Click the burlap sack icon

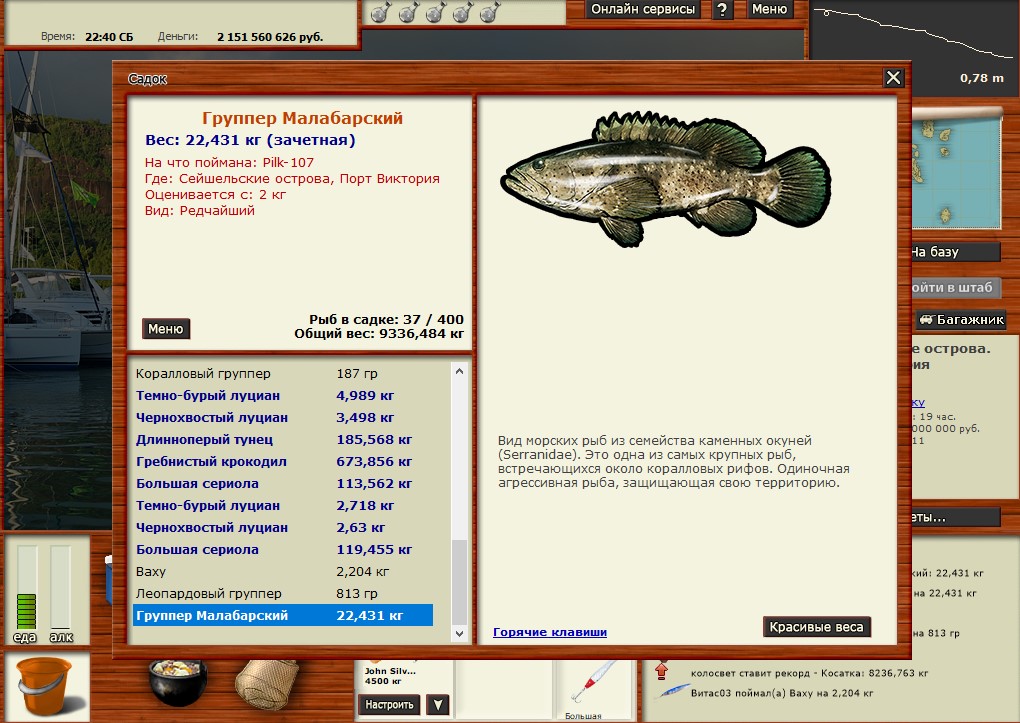pyautogui.click(x=267, y=684)
